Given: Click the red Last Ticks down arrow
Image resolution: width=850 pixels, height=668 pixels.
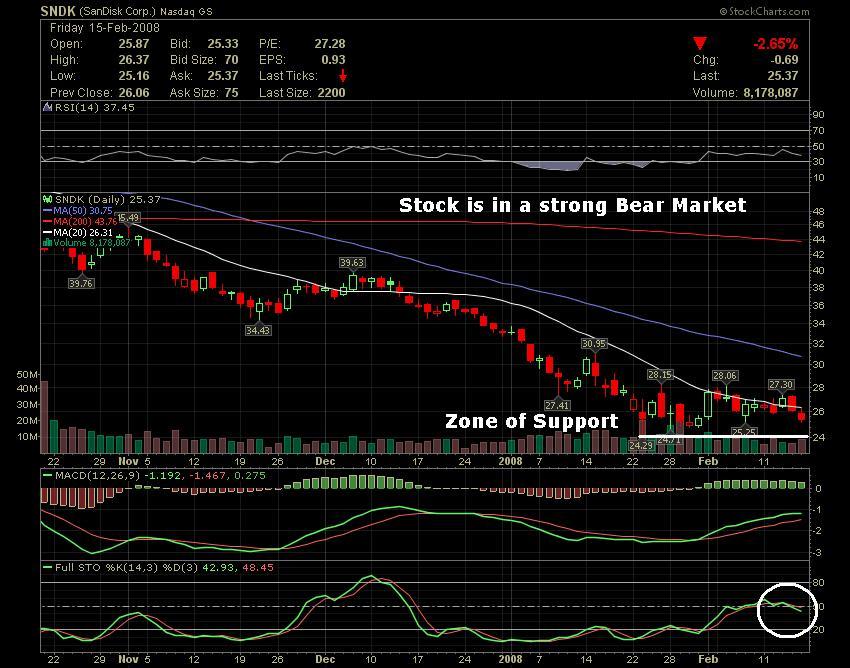Looking at the screenshot, I should click(342, 76).
